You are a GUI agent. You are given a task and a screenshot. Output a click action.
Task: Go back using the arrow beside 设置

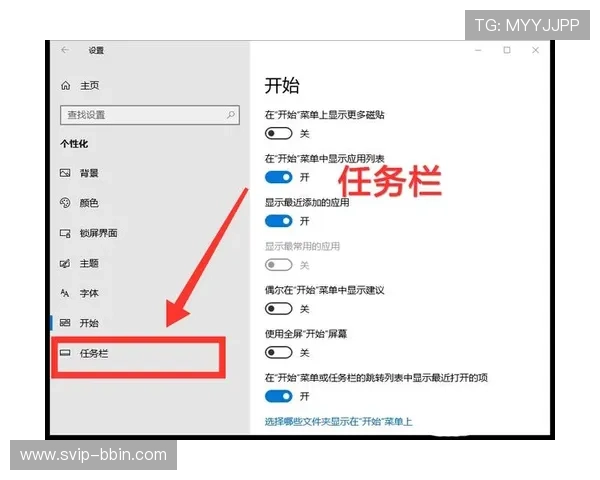tap(65, 50)
